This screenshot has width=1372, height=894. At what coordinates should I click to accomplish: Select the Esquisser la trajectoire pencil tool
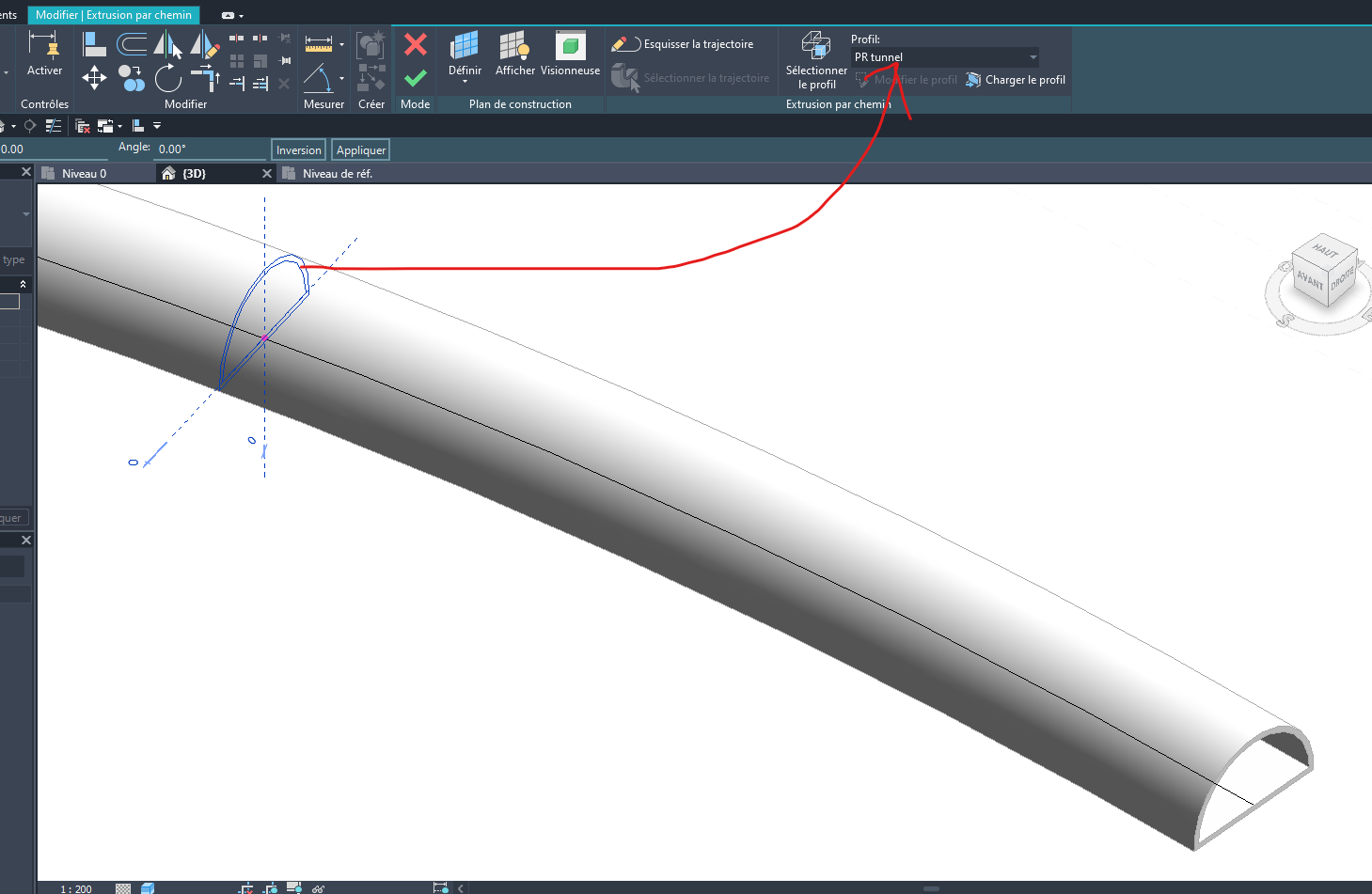623,43
